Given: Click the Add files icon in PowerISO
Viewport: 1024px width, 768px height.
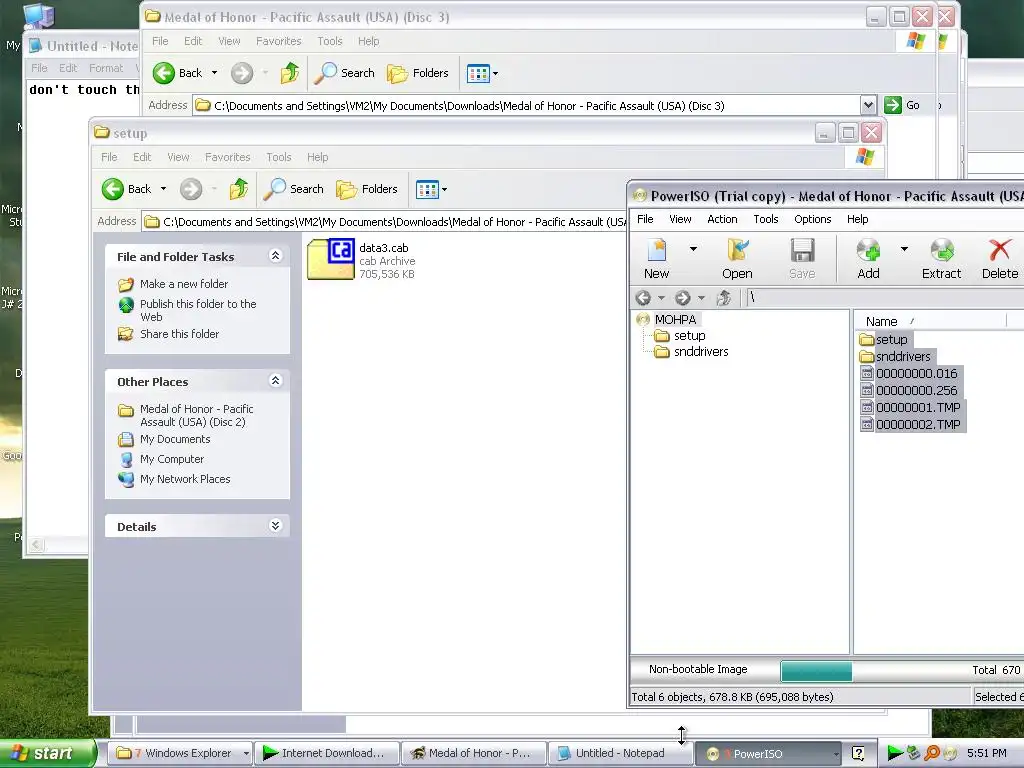Looking at the screenshot, I should pyautogui.click(x=868, y=259).
